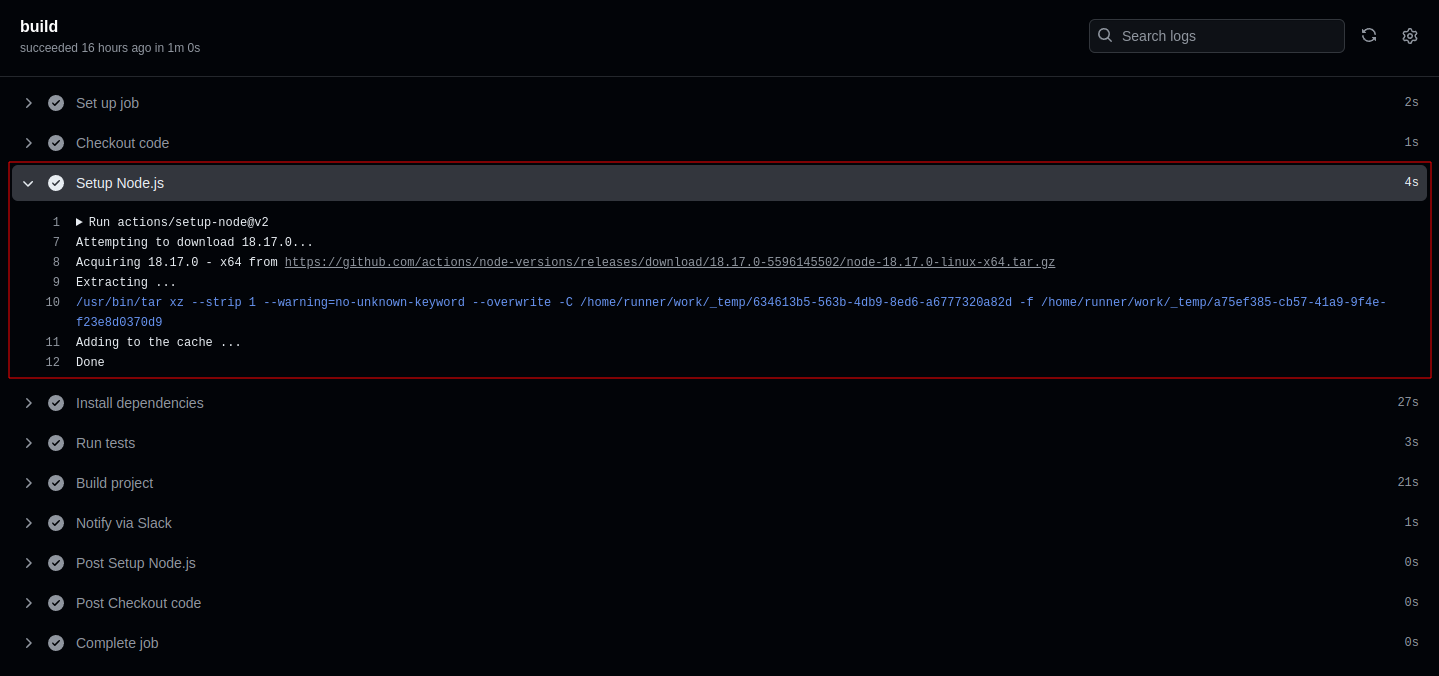Image resolution: width=1439 pixels, height=676 pixels.
Task: Click the Post Checkout code step title
Action: 138,603
